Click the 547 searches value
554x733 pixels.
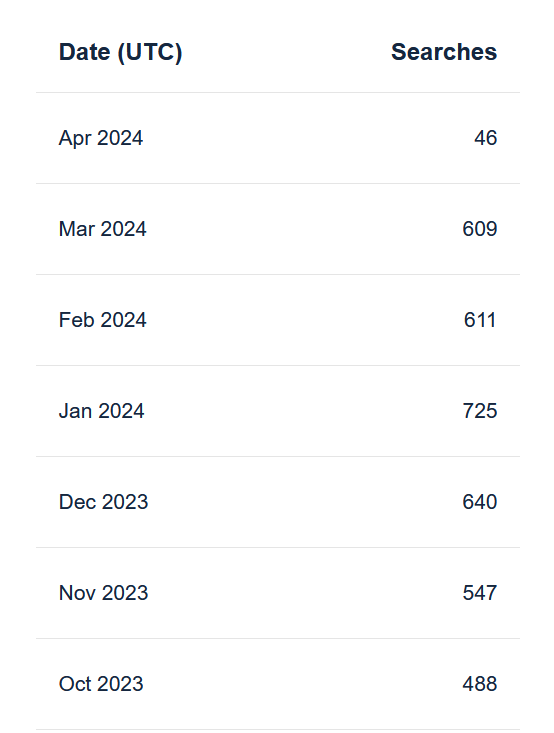(x=480, y=593)
